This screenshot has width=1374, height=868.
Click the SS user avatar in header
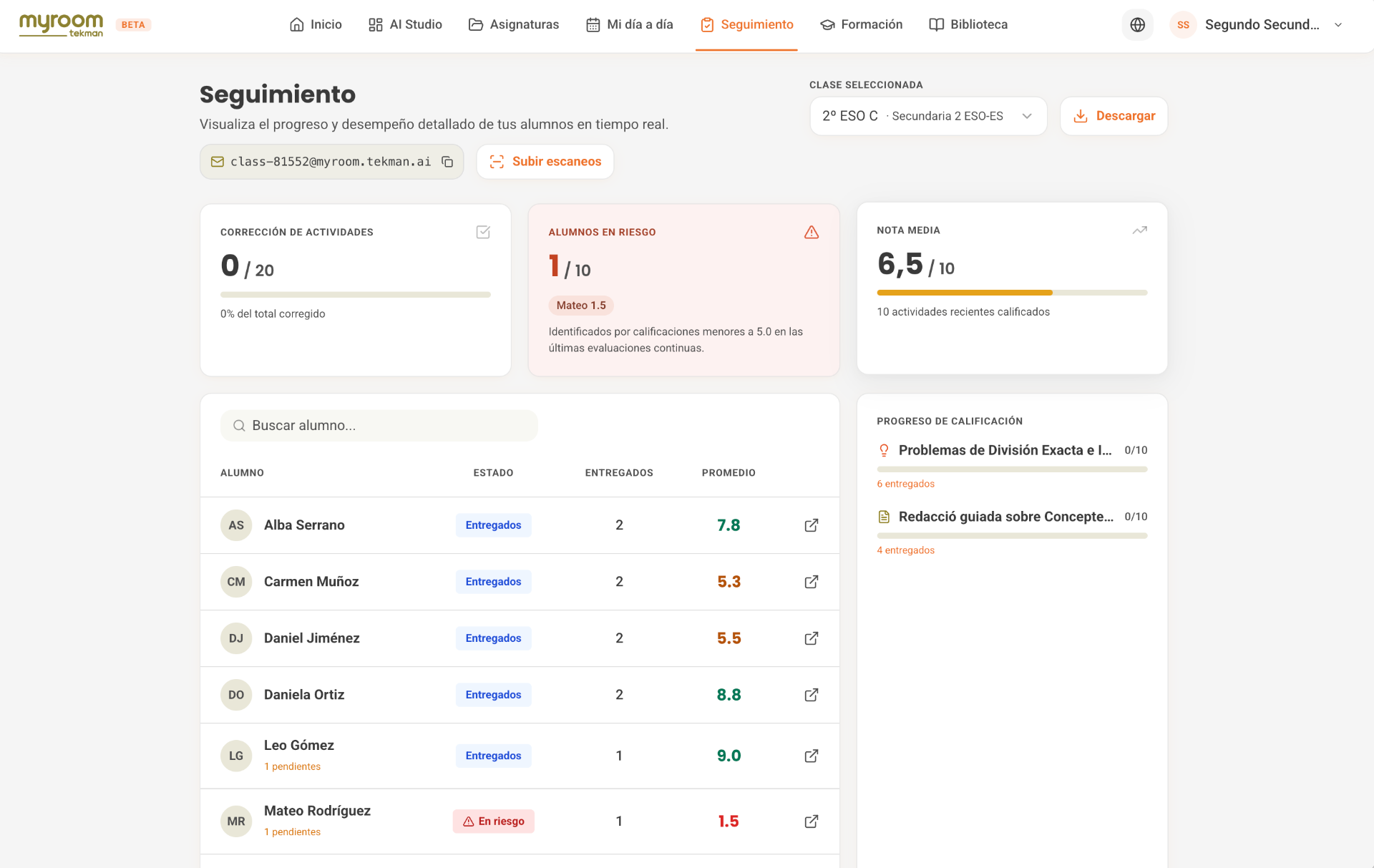(x=1183, y=25)
